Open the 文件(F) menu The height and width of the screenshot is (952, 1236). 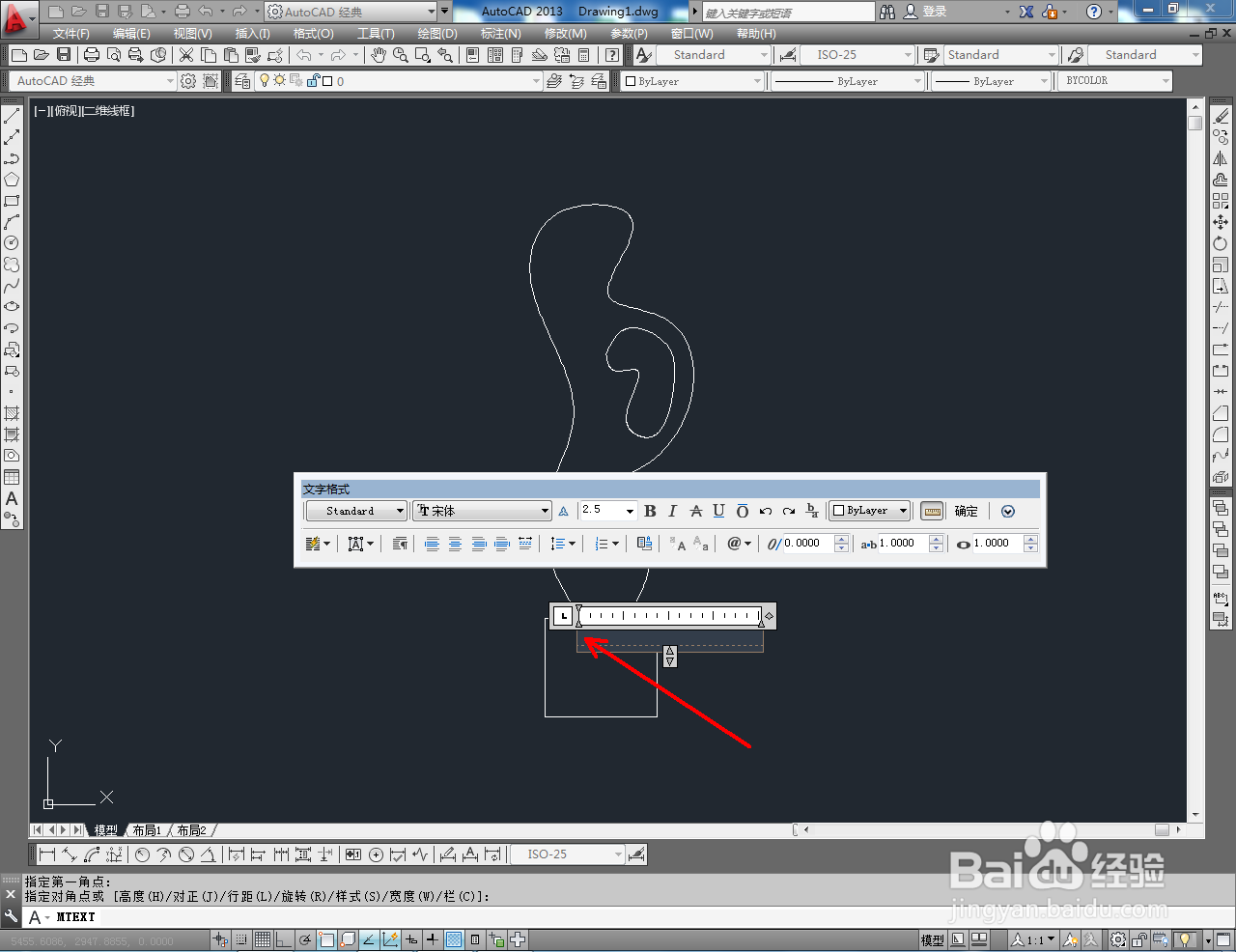71,33
